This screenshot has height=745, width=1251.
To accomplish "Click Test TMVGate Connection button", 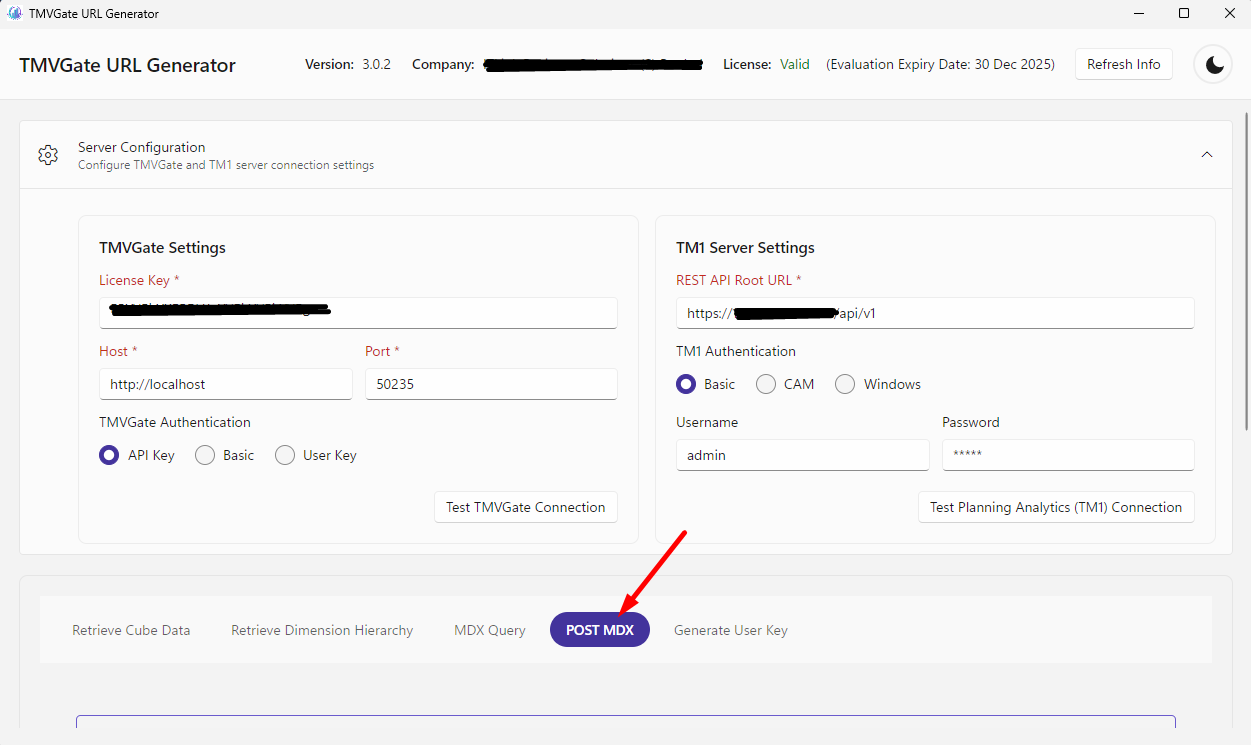I will [x=526, y=507].
